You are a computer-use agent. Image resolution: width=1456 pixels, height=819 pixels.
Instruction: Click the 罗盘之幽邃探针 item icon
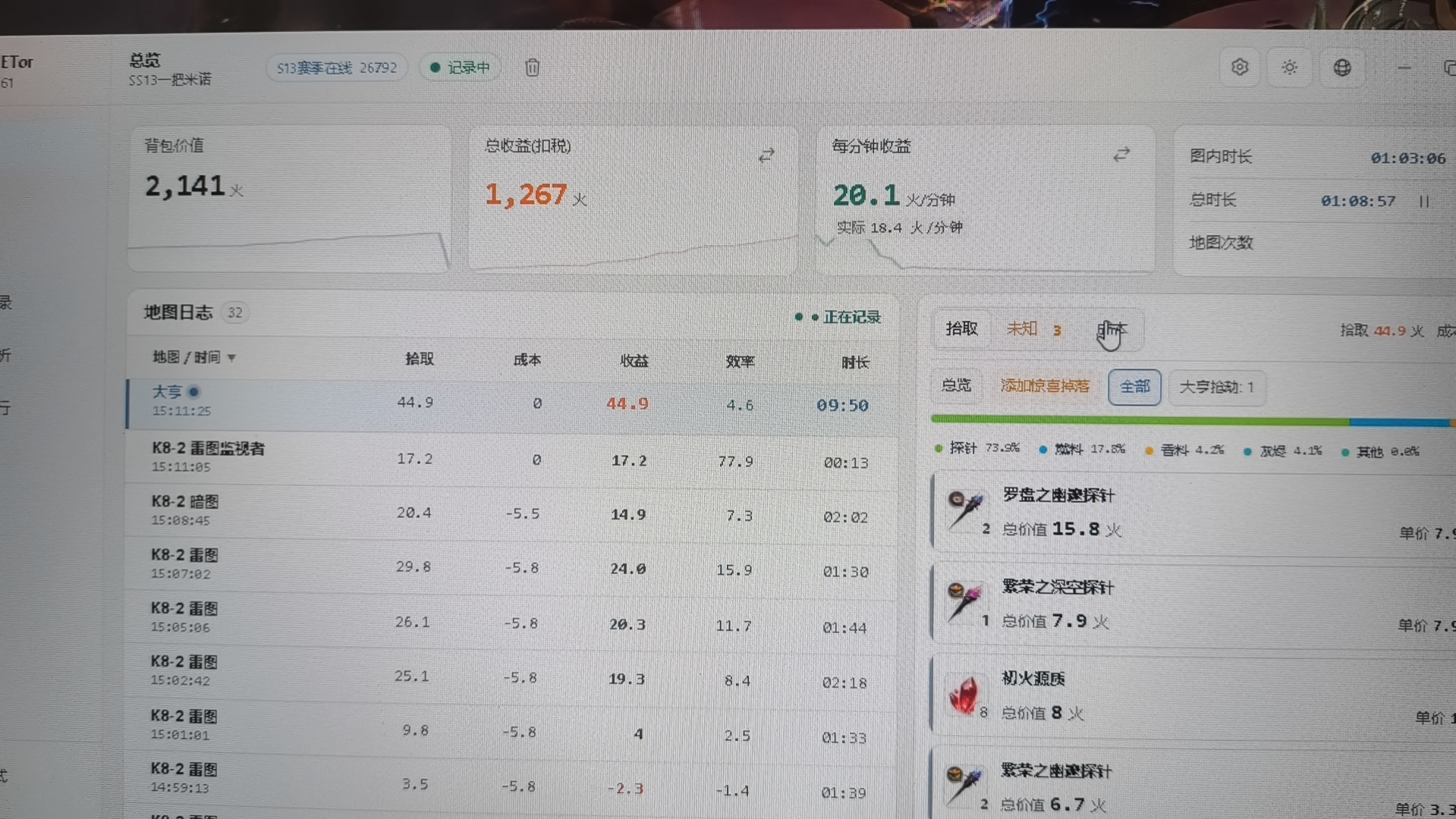(964, 510)
